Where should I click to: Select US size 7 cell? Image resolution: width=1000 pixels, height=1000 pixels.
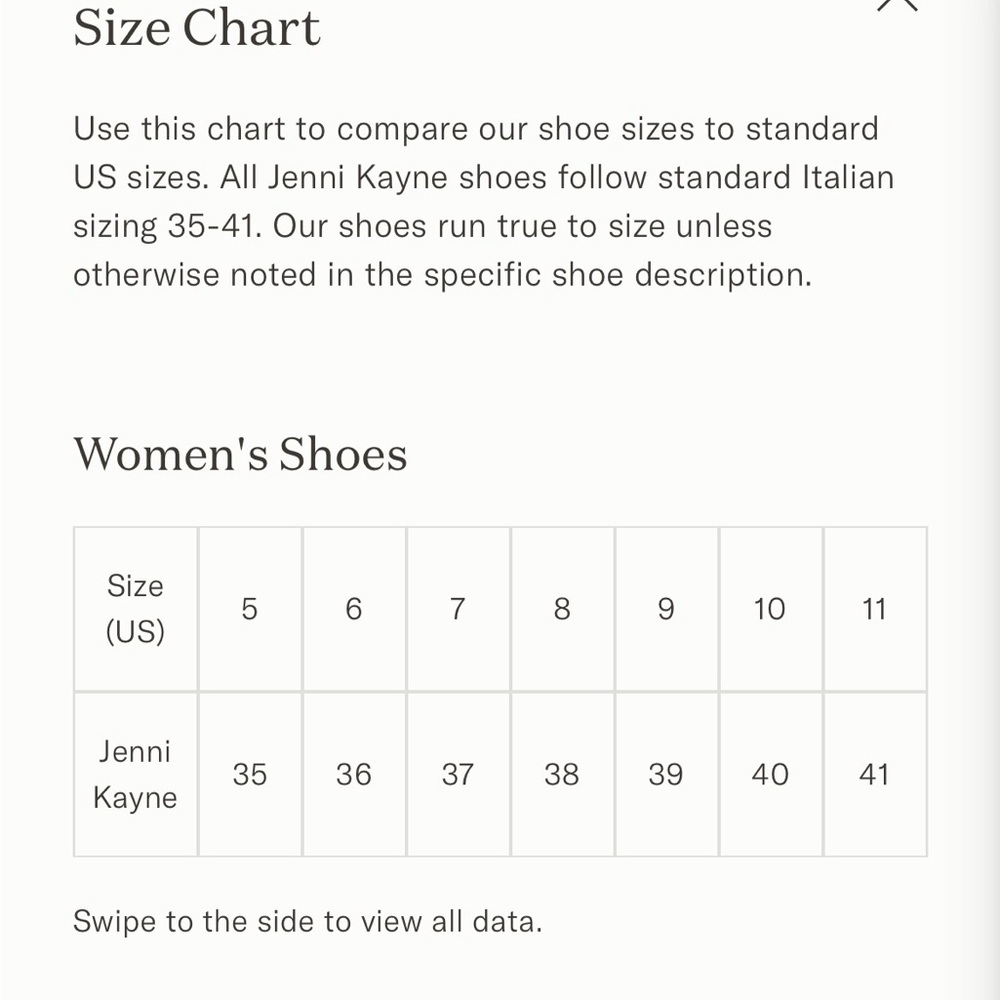459,609
